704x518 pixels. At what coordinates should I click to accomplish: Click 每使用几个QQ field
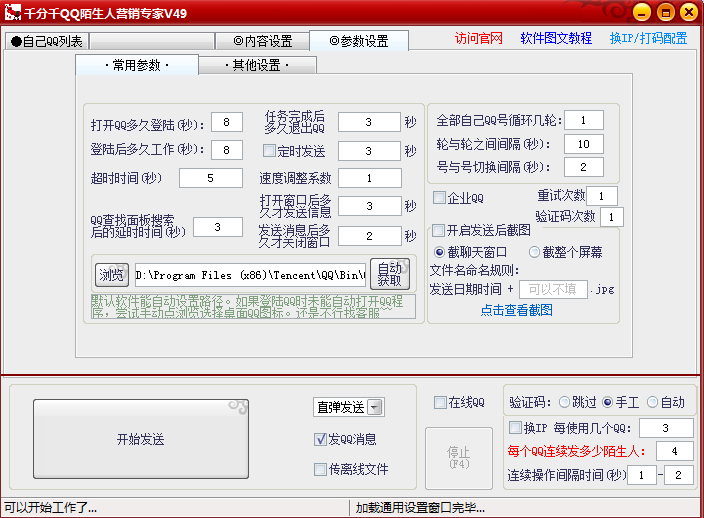pos(666,428)
